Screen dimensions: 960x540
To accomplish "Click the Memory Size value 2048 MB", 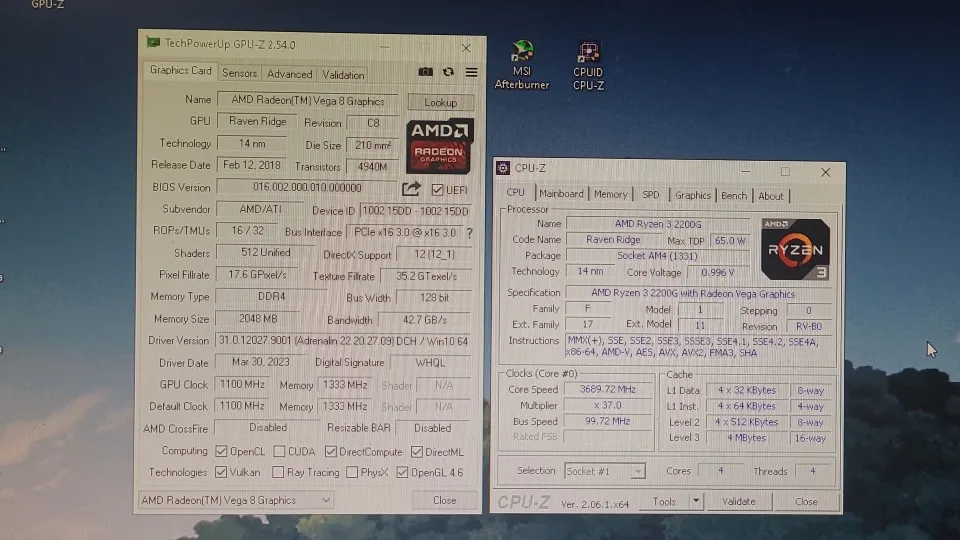I will coord(258,318).
